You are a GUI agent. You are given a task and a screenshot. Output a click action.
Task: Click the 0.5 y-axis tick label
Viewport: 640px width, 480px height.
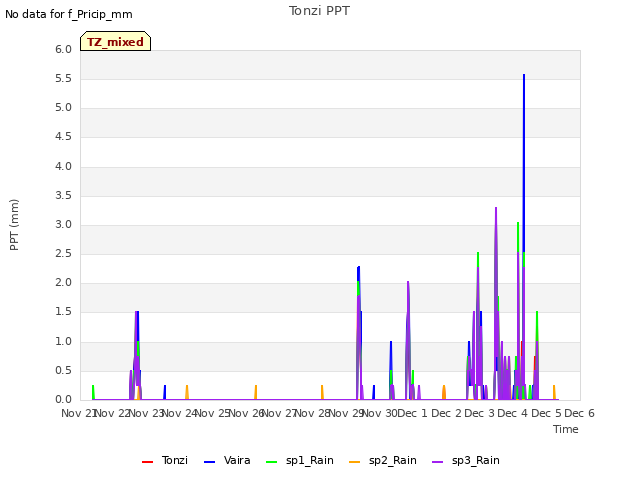pyautogui.click(x=64, y=371)
